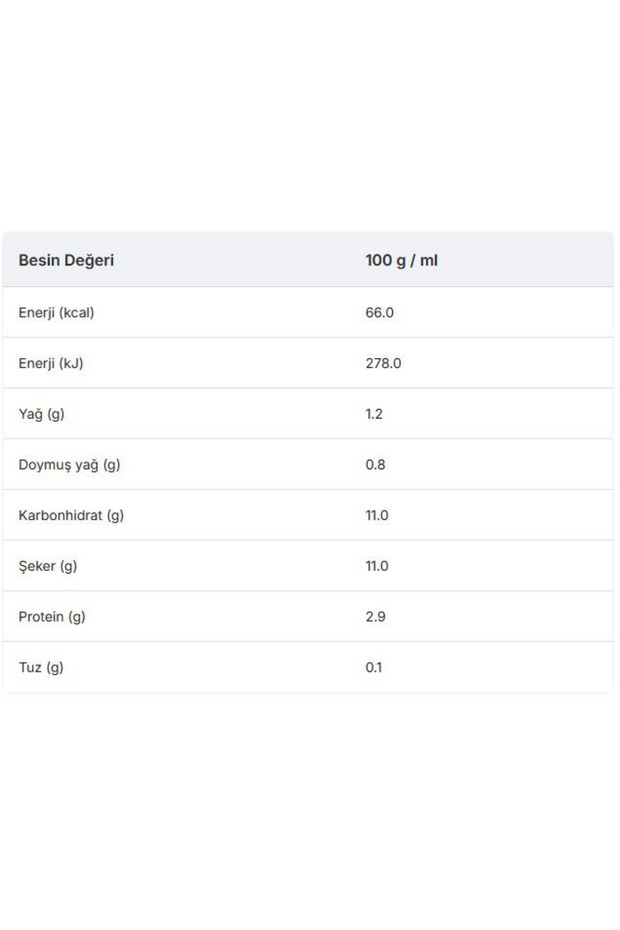Image resolution: width=620 pixels, height=930 pixels.
Task: Click the 0.8 saturated fat value
Action: tap(375, 464)
